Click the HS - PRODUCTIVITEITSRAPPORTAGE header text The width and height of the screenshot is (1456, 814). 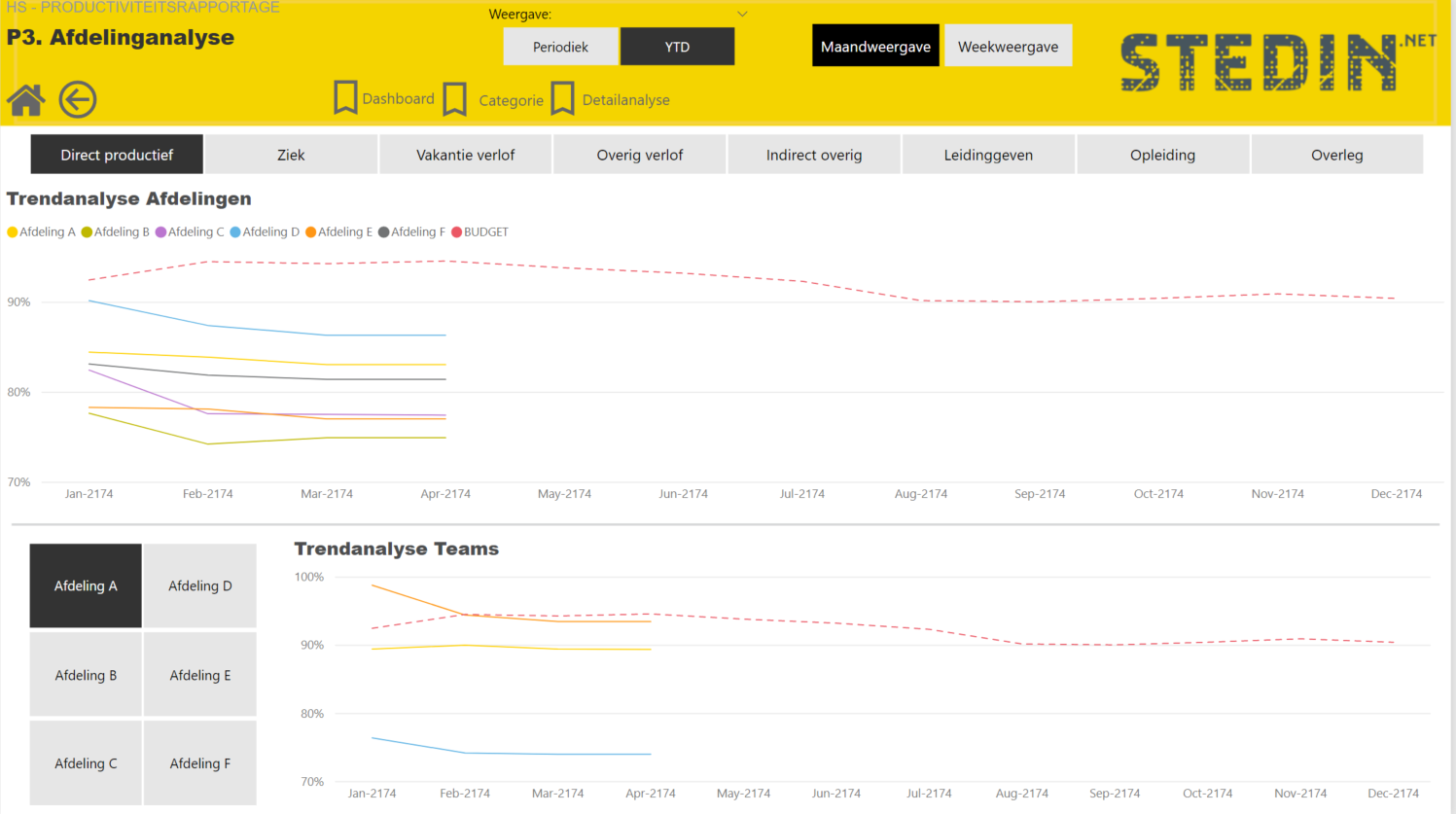point(143,7)
